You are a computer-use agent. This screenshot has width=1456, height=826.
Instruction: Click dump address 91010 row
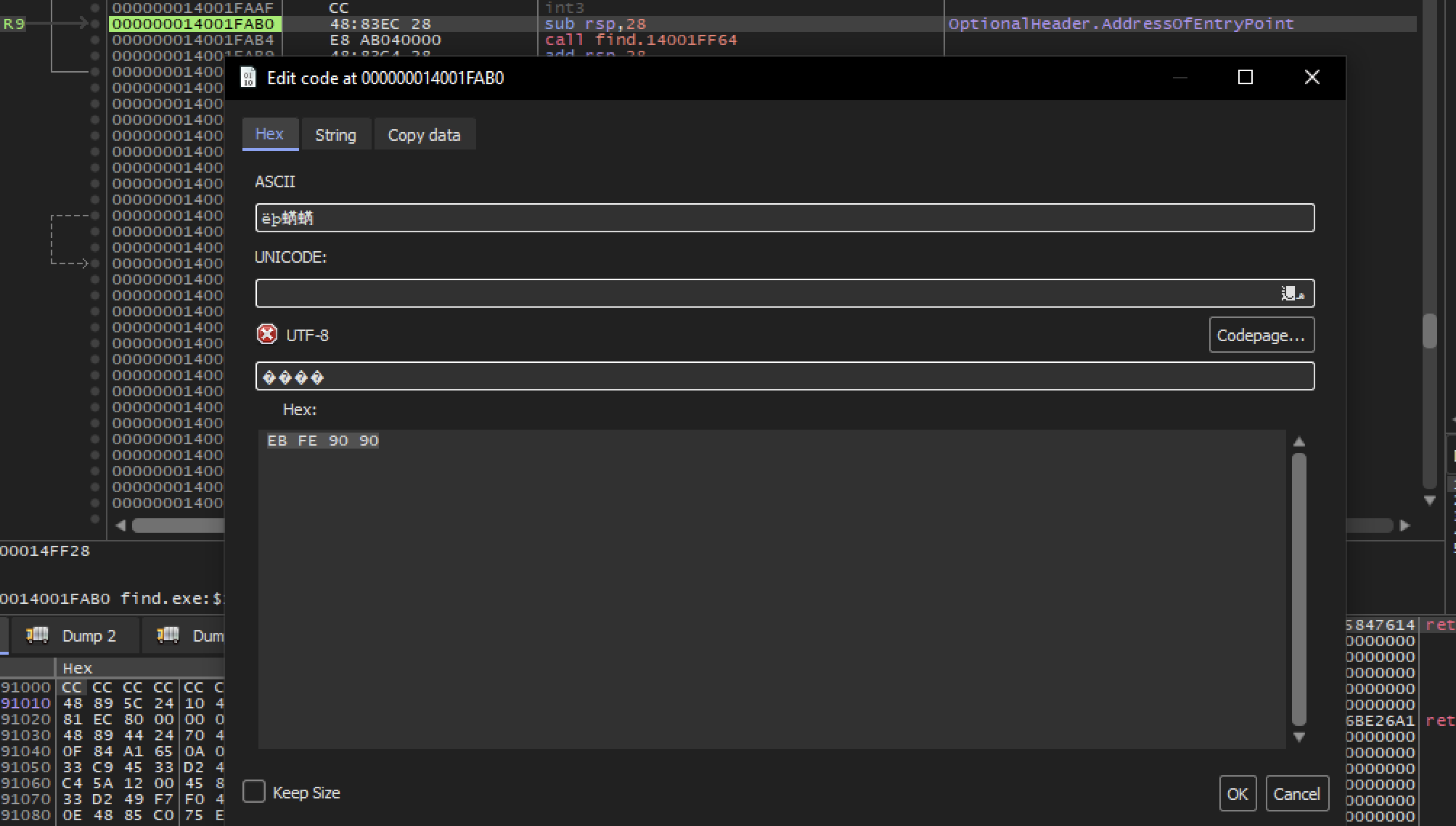point(25,703)
